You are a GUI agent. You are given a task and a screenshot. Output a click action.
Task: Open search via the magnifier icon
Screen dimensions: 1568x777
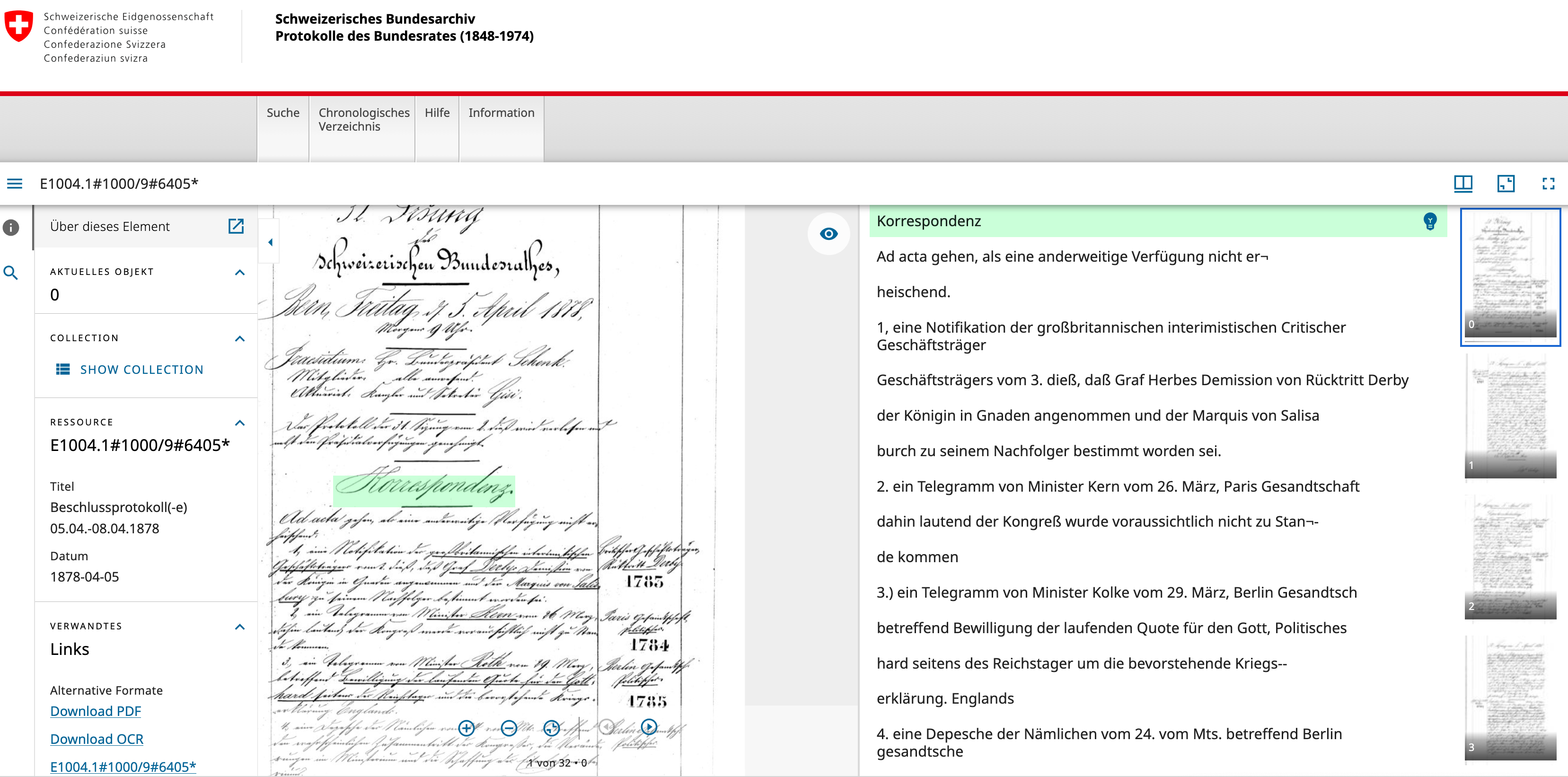11,273
